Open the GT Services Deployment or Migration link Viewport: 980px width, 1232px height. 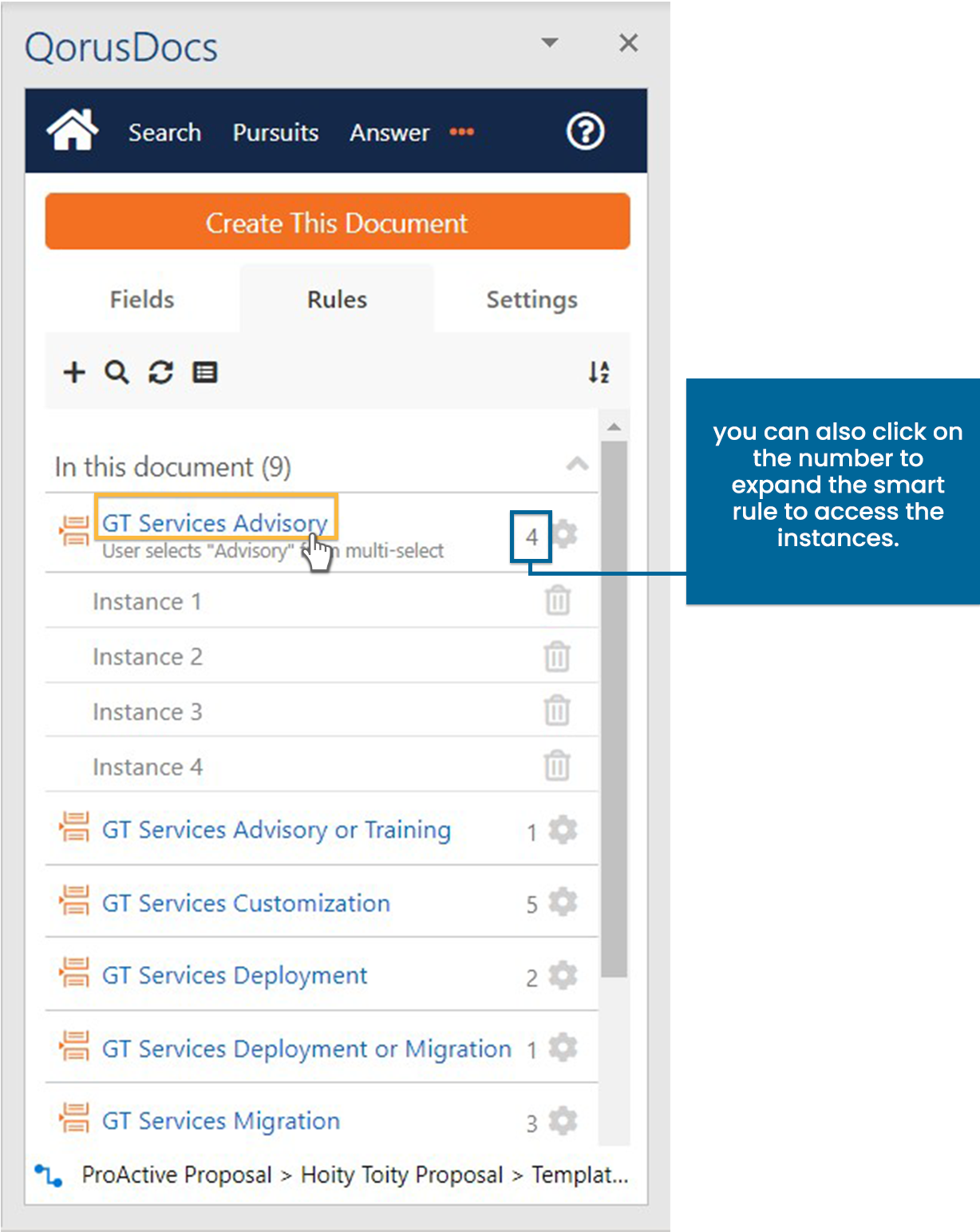306,1048
